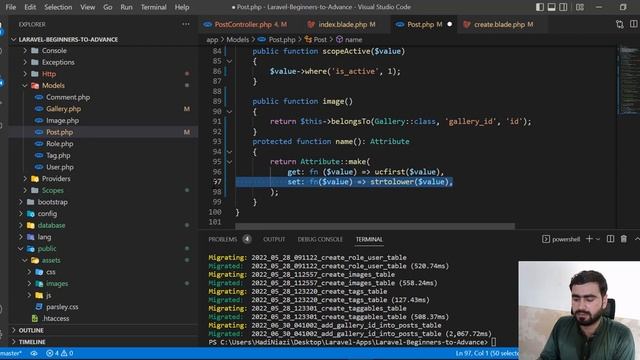
Task: Collapse public folder
Action: (47, 249)
